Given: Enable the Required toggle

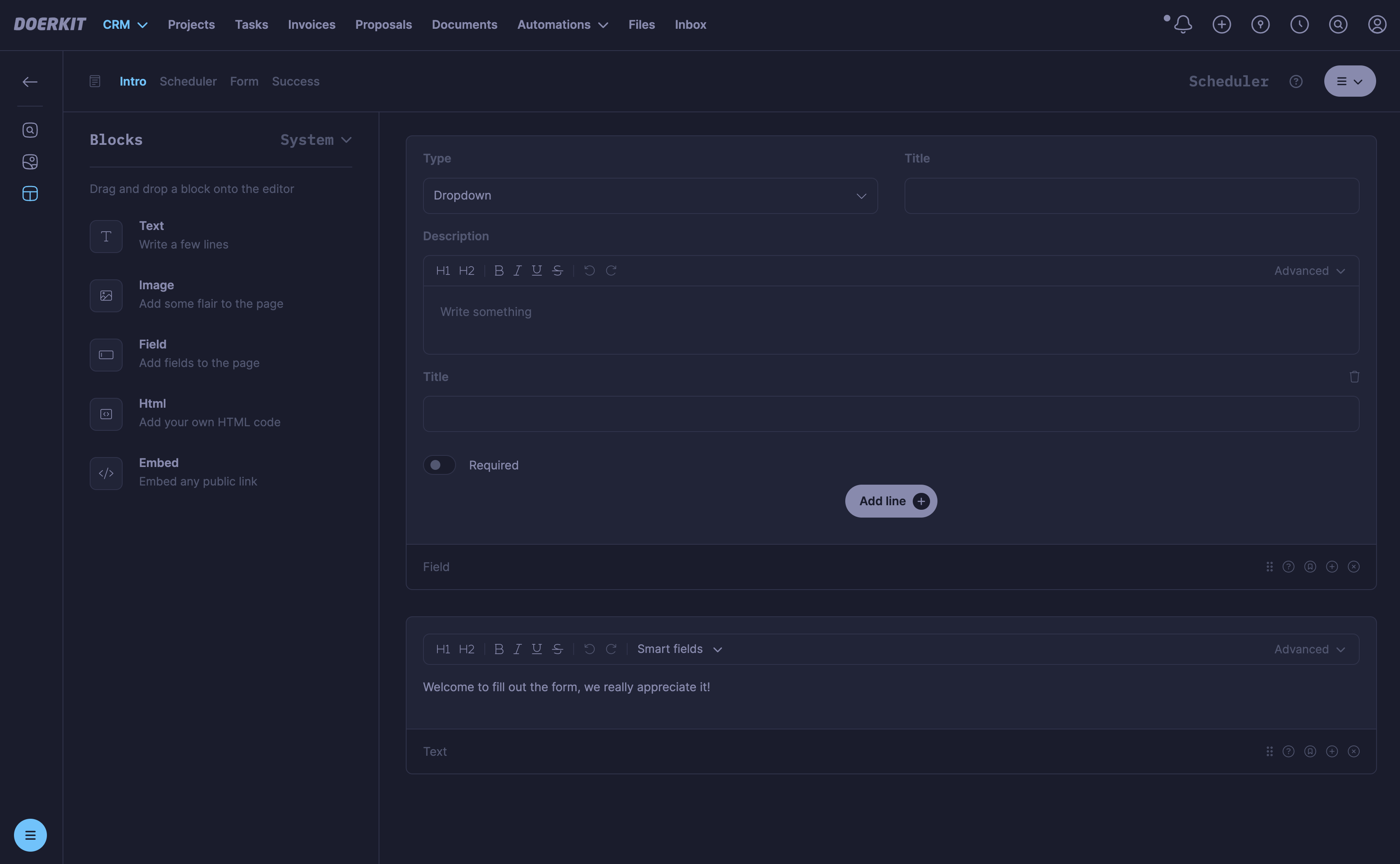Looking at the screenshot, I should (x=439, y=465).
